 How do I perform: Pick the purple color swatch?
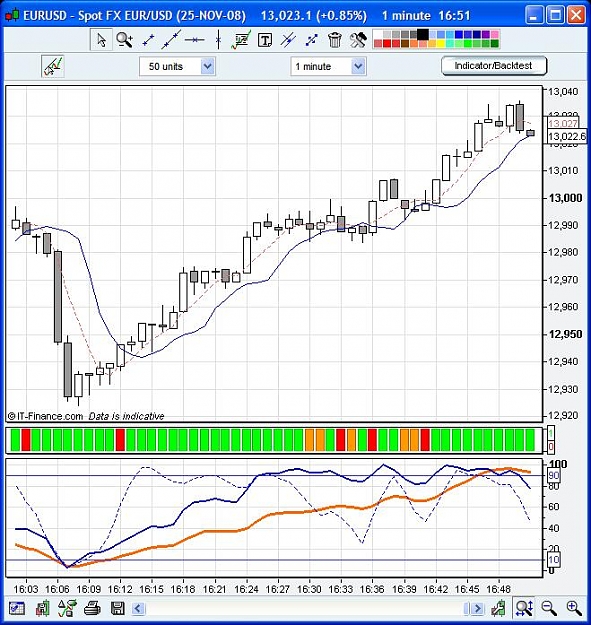coord(486,35)
